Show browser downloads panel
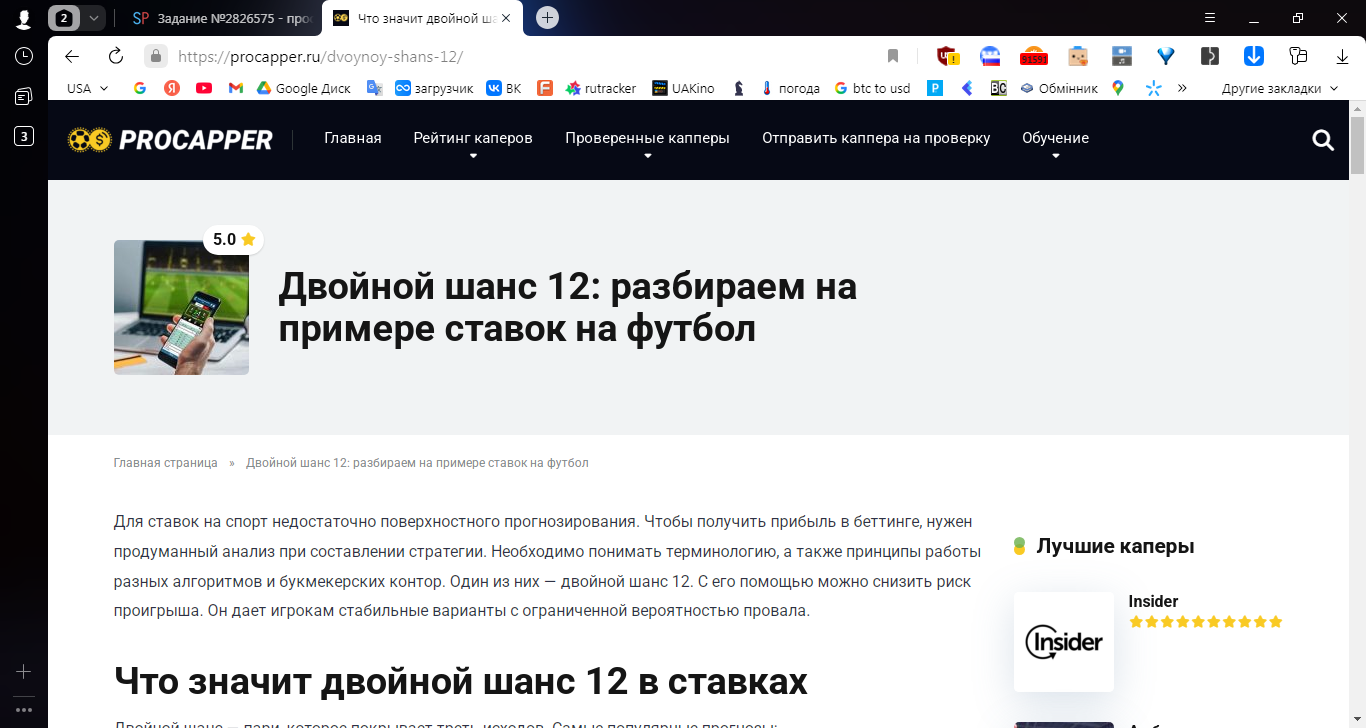Image resolution: width=1366 pixels, height=728 pixels. pos(1342,56)
